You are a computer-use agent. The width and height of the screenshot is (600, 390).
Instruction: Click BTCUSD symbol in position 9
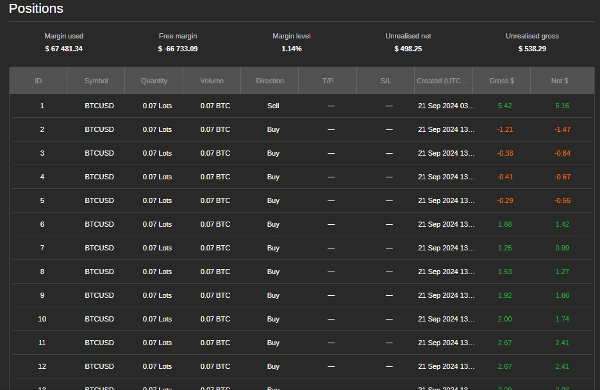point(99,295)
